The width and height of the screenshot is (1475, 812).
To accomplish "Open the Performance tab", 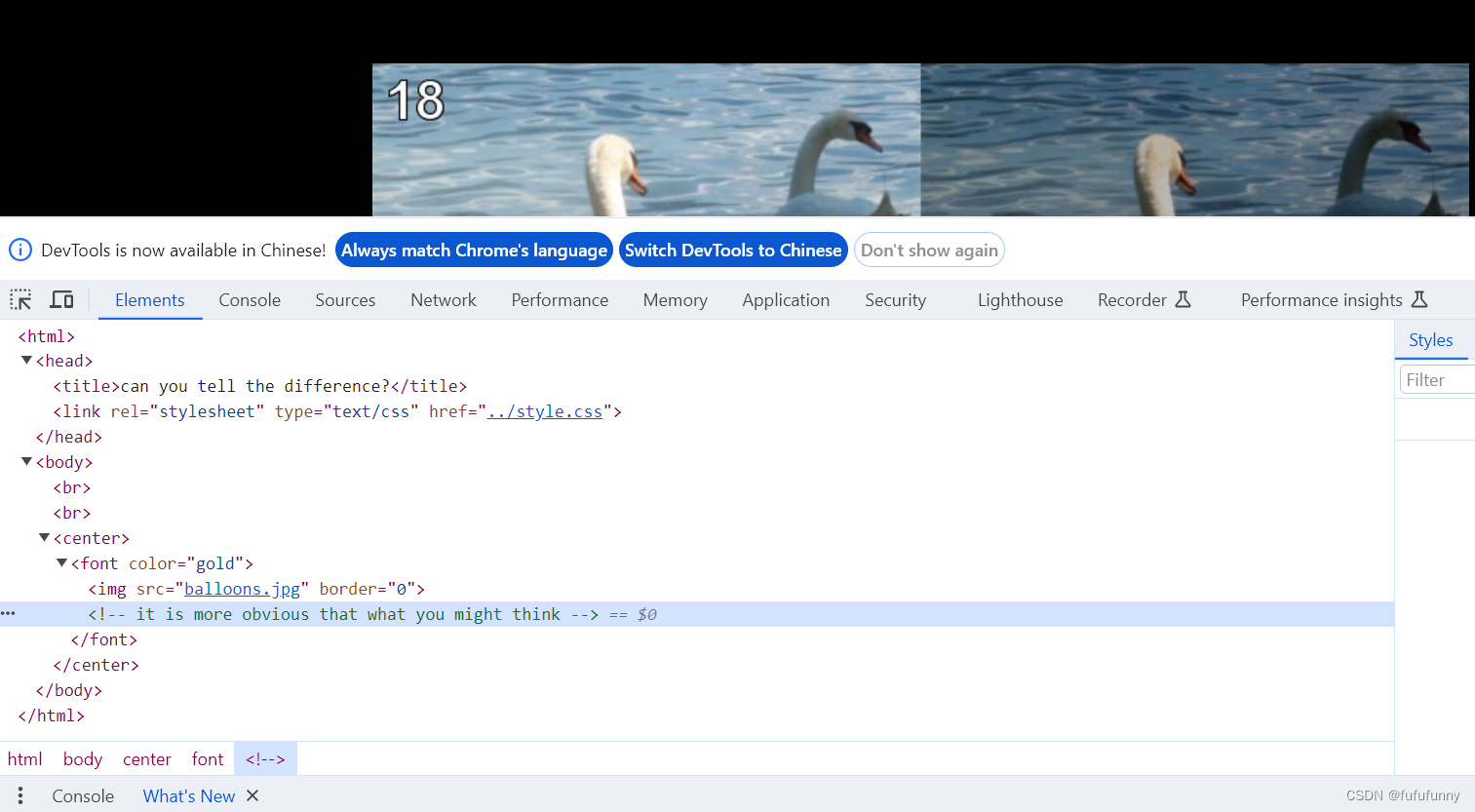I will [560, 300].
